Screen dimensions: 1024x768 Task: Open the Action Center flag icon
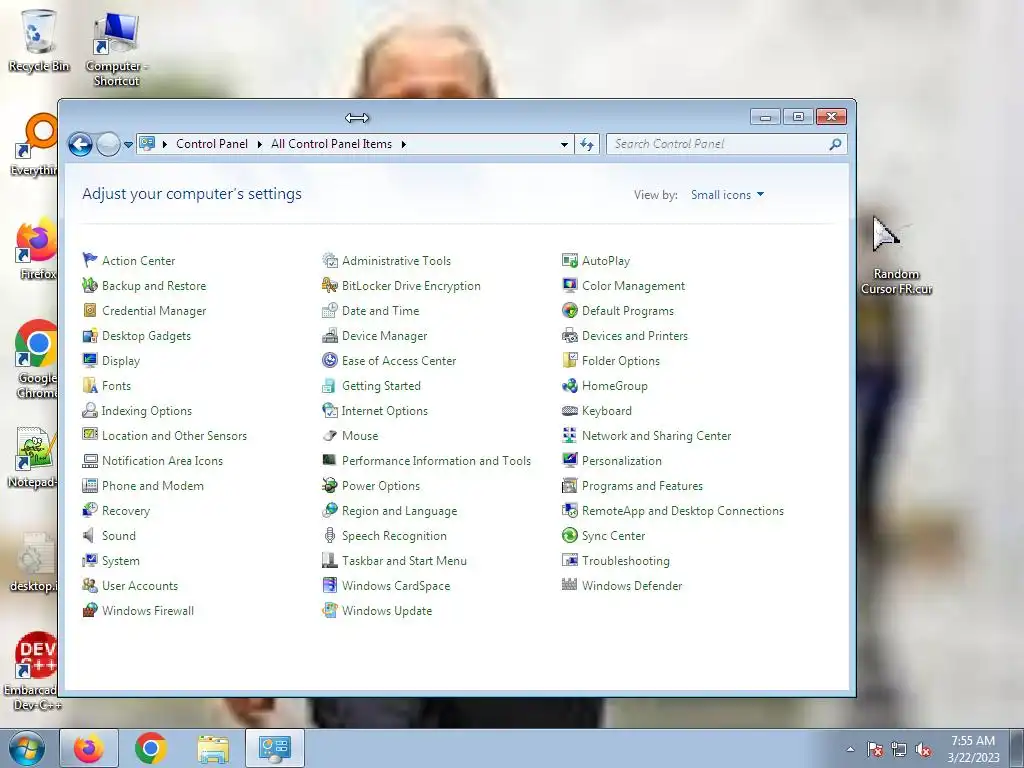click(90, 260)
